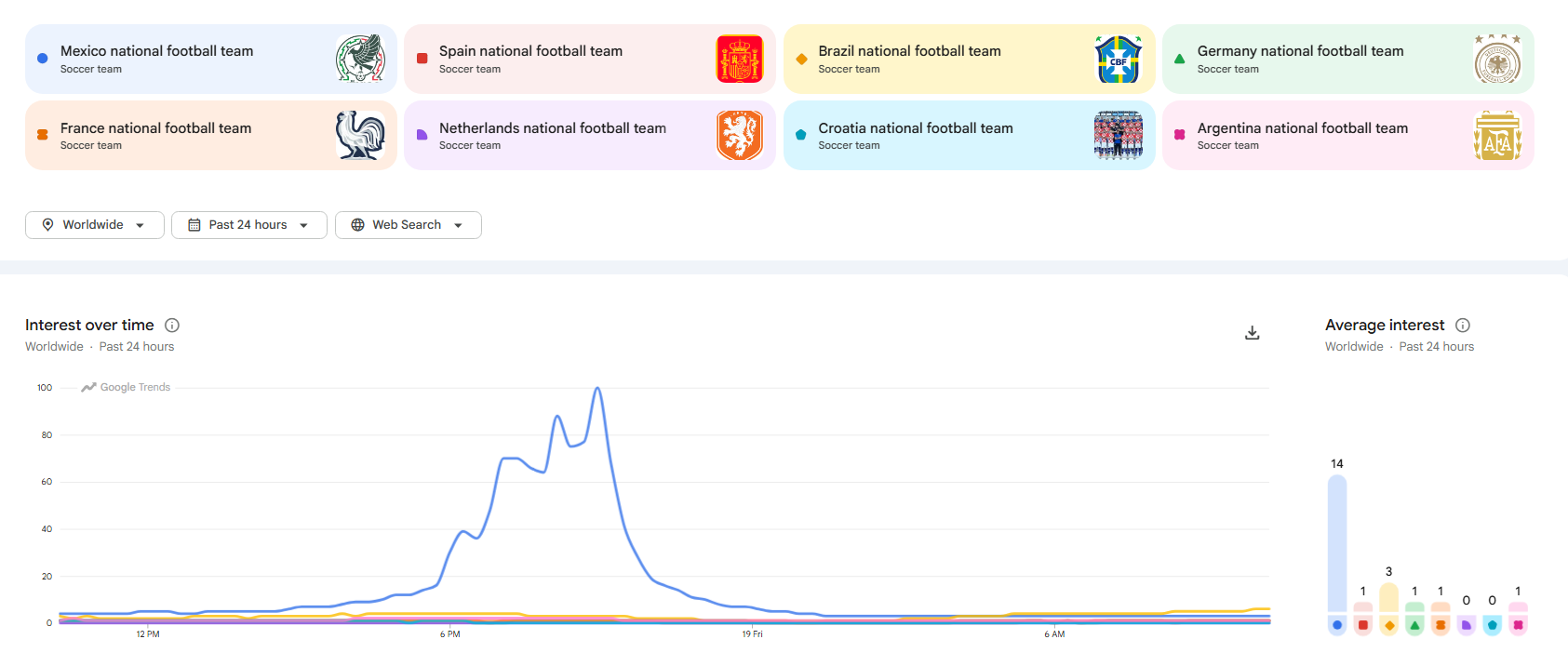Click the blue Mexico bar in Average interest
This screenshot has height=666, width=1568.
pos(1337,543)
